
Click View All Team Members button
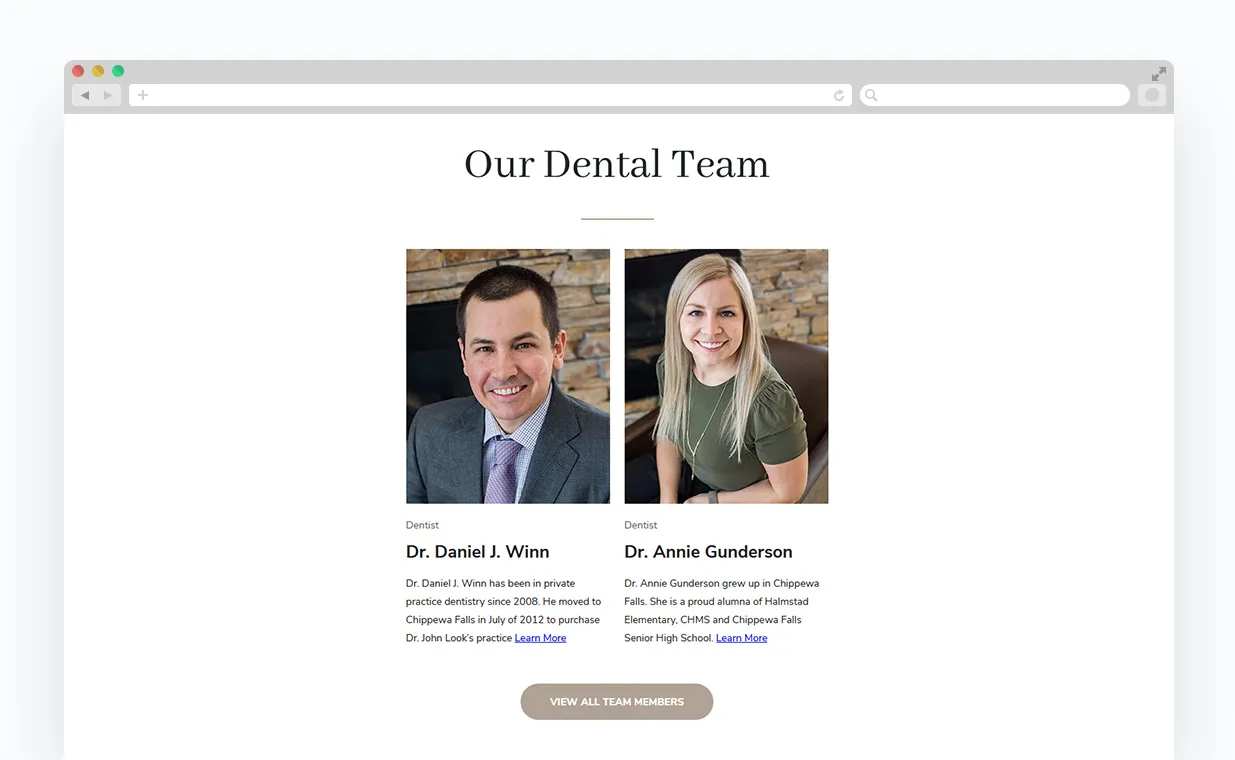pyautogui.click(x=617, y=702)
